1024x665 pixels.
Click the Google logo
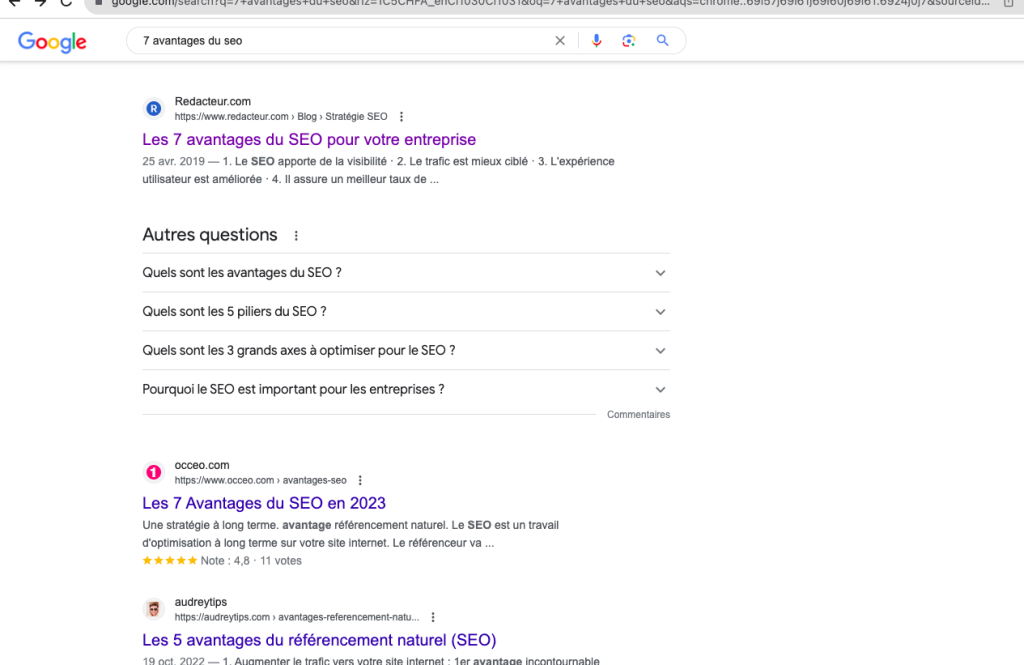point(52,42)
